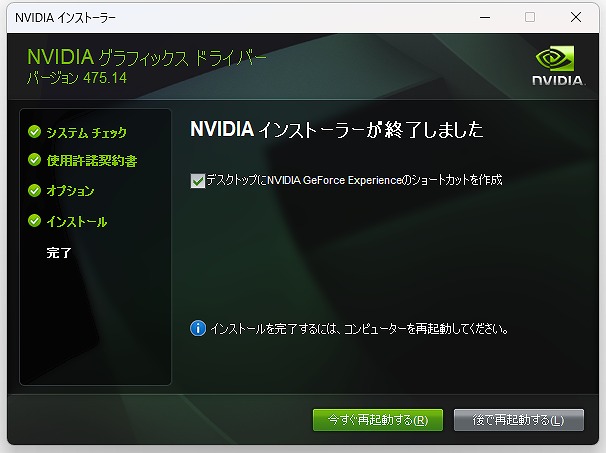The image size is (606, 453).
Task: Select the オプション step label
Action: coord(70,191)
